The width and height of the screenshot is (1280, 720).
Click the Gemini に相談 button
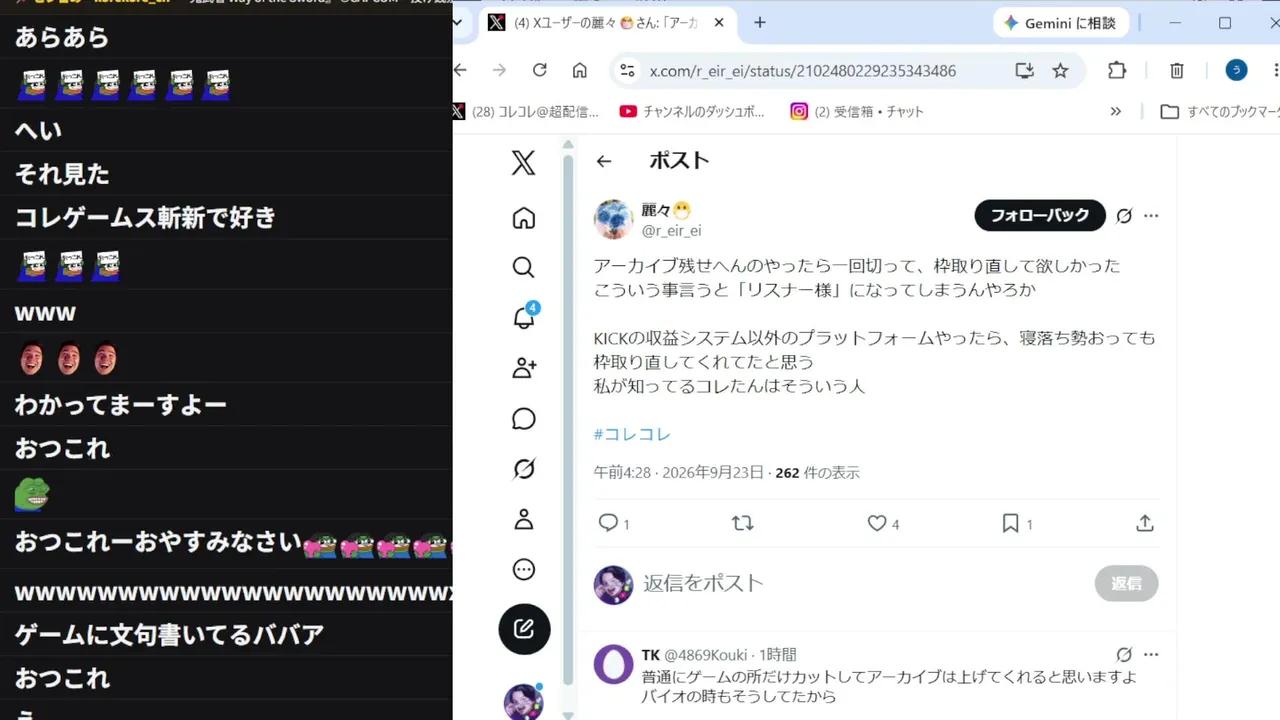1061,23
